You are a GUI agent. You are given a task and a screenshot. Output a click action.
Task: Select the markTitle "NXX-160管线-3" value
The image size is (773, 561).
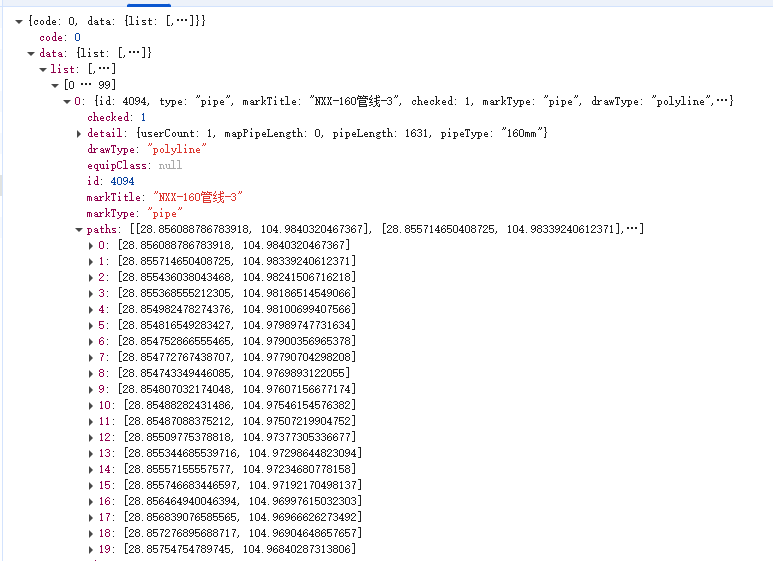tap(198, 197)
